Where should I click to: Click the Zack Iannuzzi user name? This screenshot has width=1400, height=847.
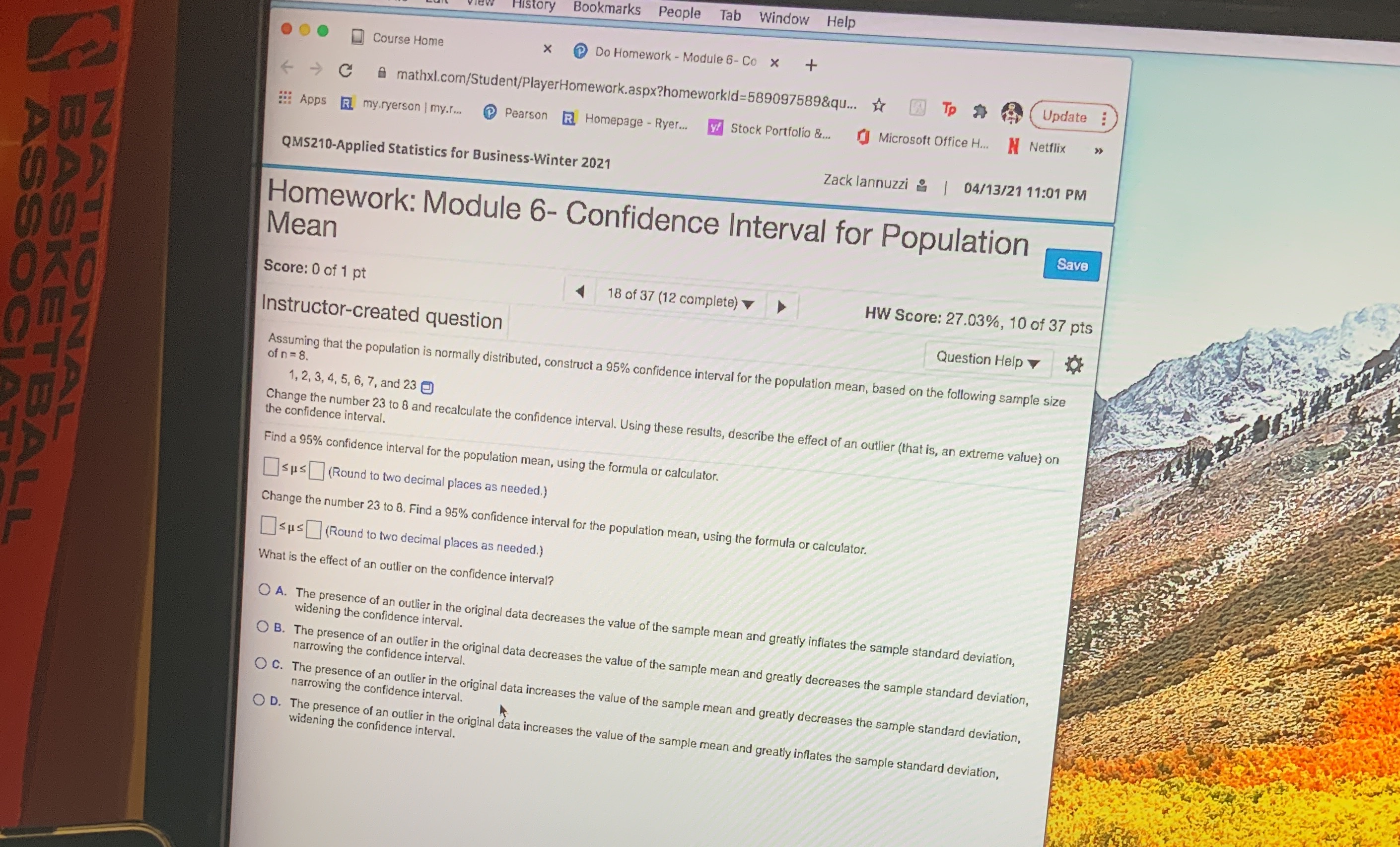[865, 182]
